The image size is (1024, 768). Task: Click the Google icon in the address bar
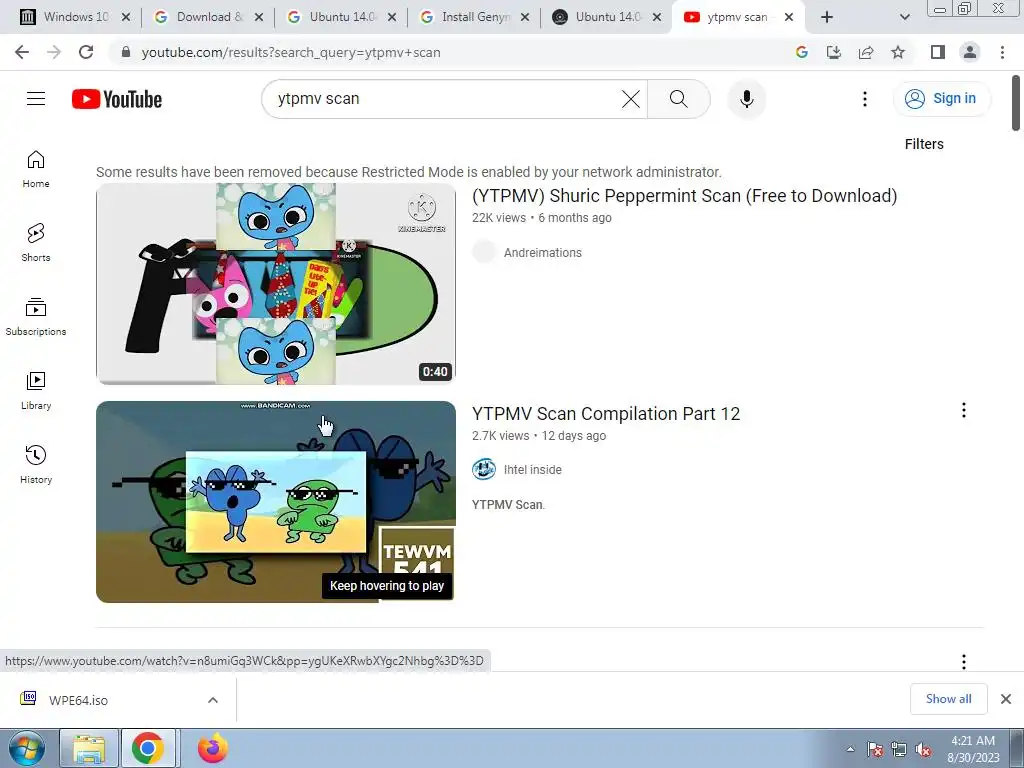click(x=802, y=52)
